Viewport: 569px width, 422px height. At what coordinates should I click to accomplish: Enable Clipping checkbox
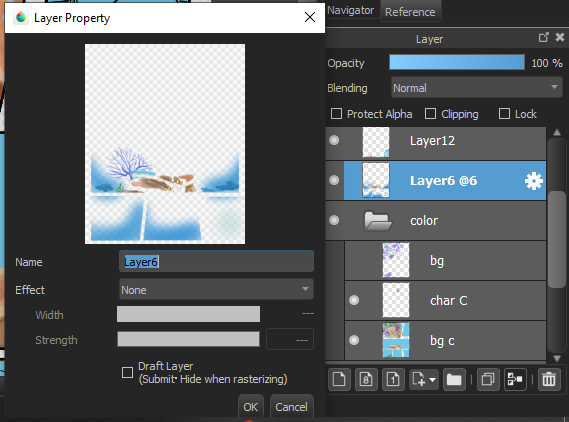(x=430, y=114)
